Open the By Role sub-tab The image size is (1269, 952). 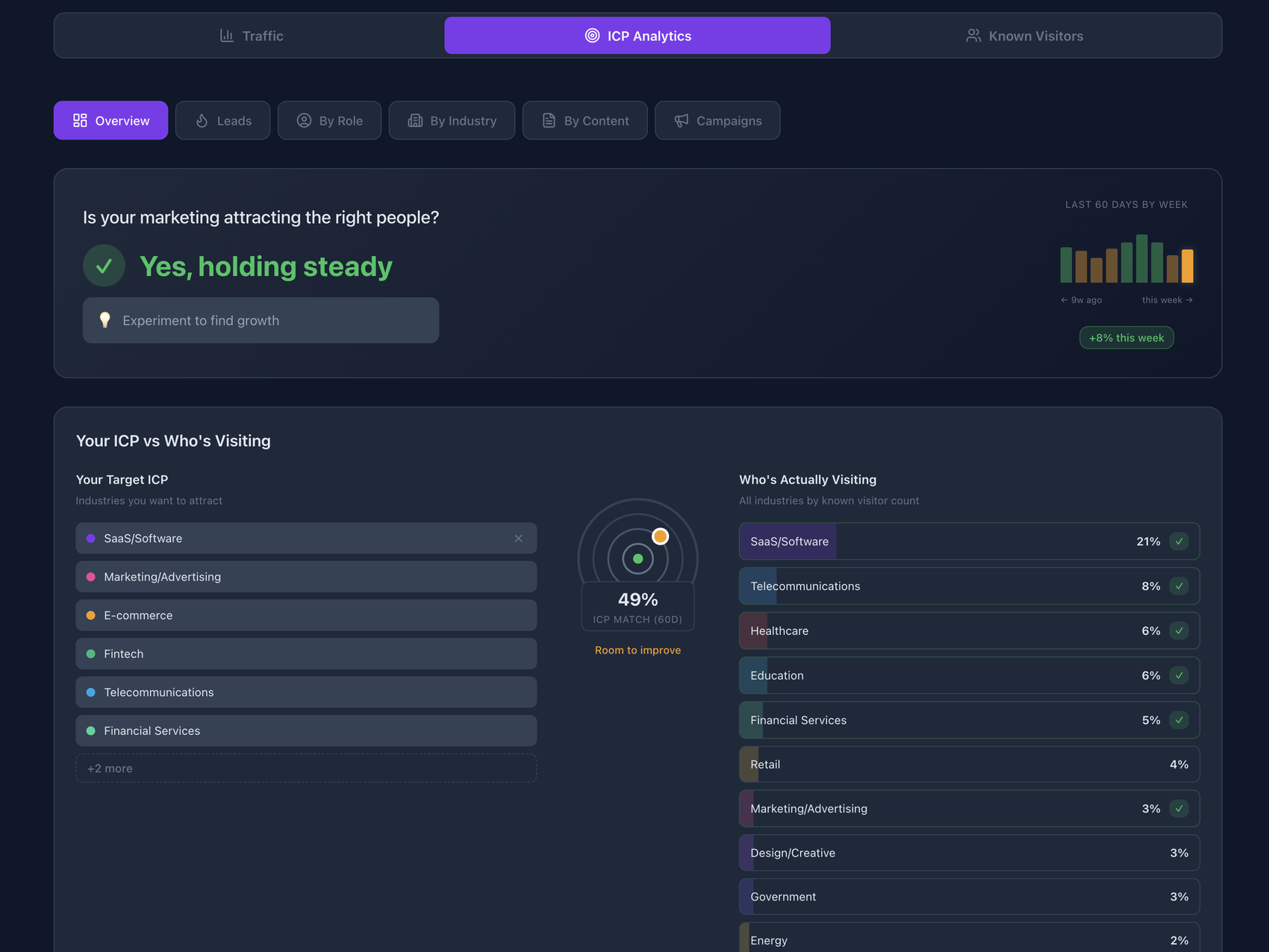coord(329,121)
